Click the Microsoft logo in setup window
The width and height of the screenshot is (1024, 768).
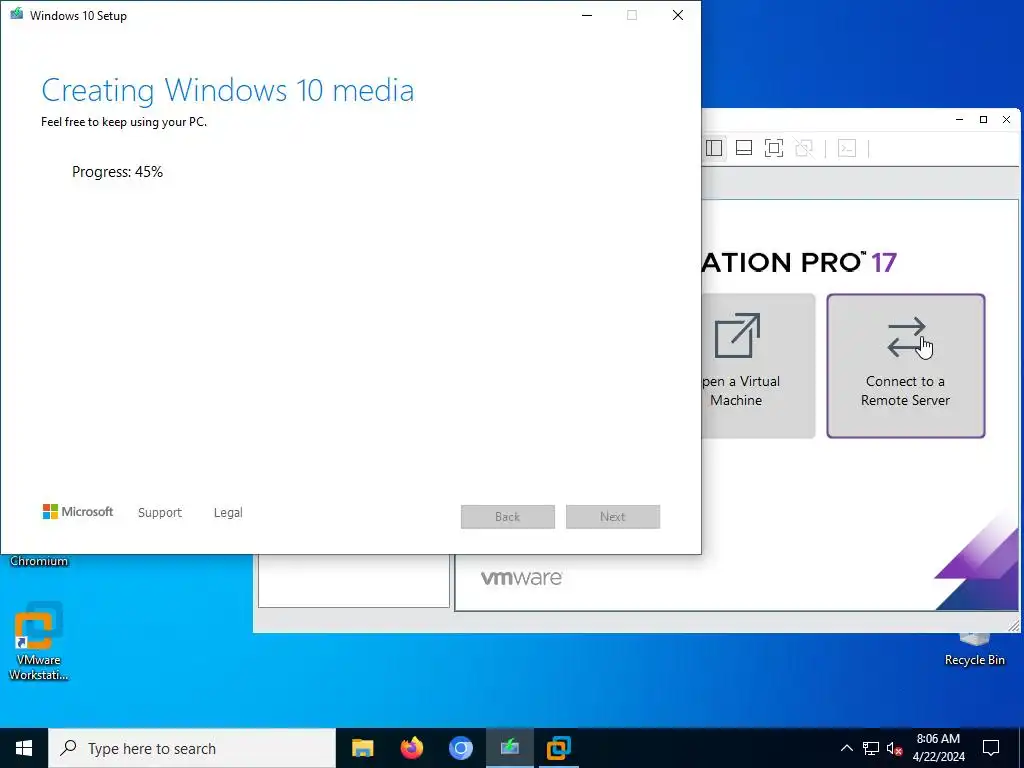coord(78,512)
